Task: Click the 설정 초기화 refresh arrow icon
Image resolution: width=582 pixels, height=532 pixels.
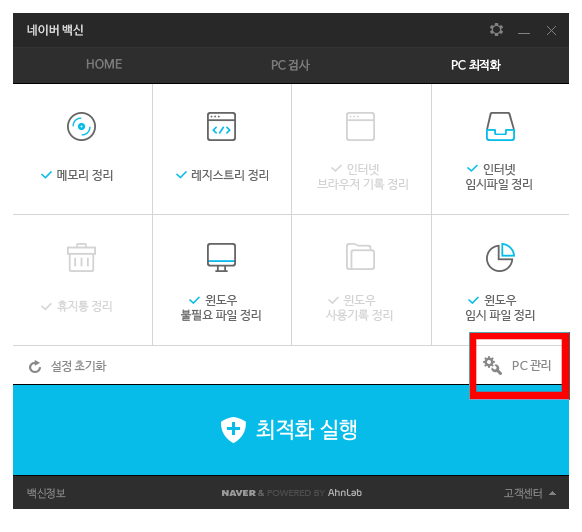Action: tap(35, 366)
